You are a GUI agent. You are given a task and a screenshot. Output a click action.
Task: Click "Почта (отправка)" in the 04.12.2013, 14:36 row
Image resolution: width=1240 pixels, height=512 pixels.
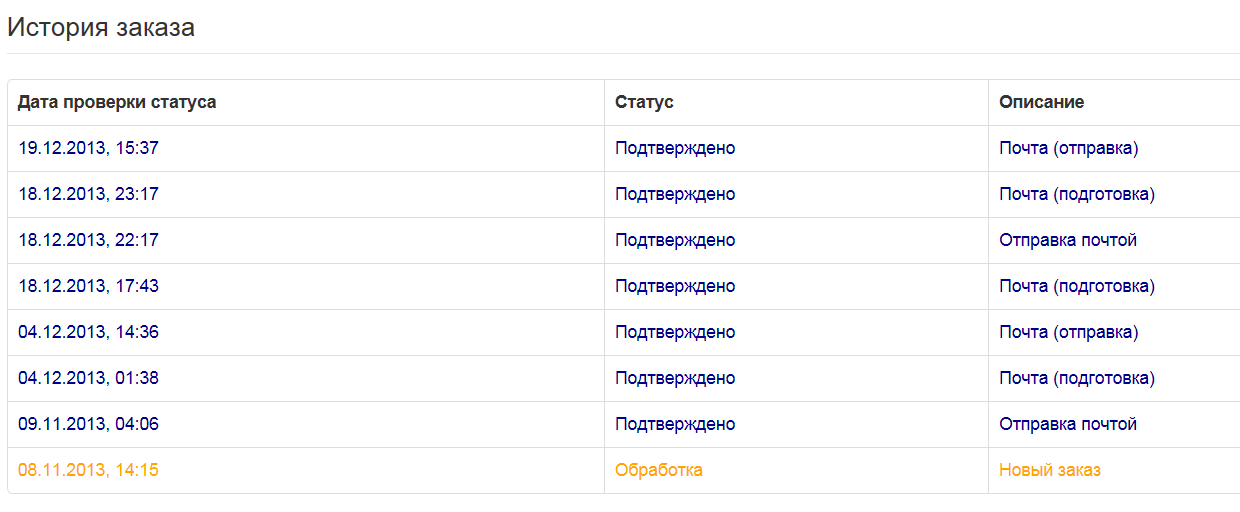point(1069,332)
